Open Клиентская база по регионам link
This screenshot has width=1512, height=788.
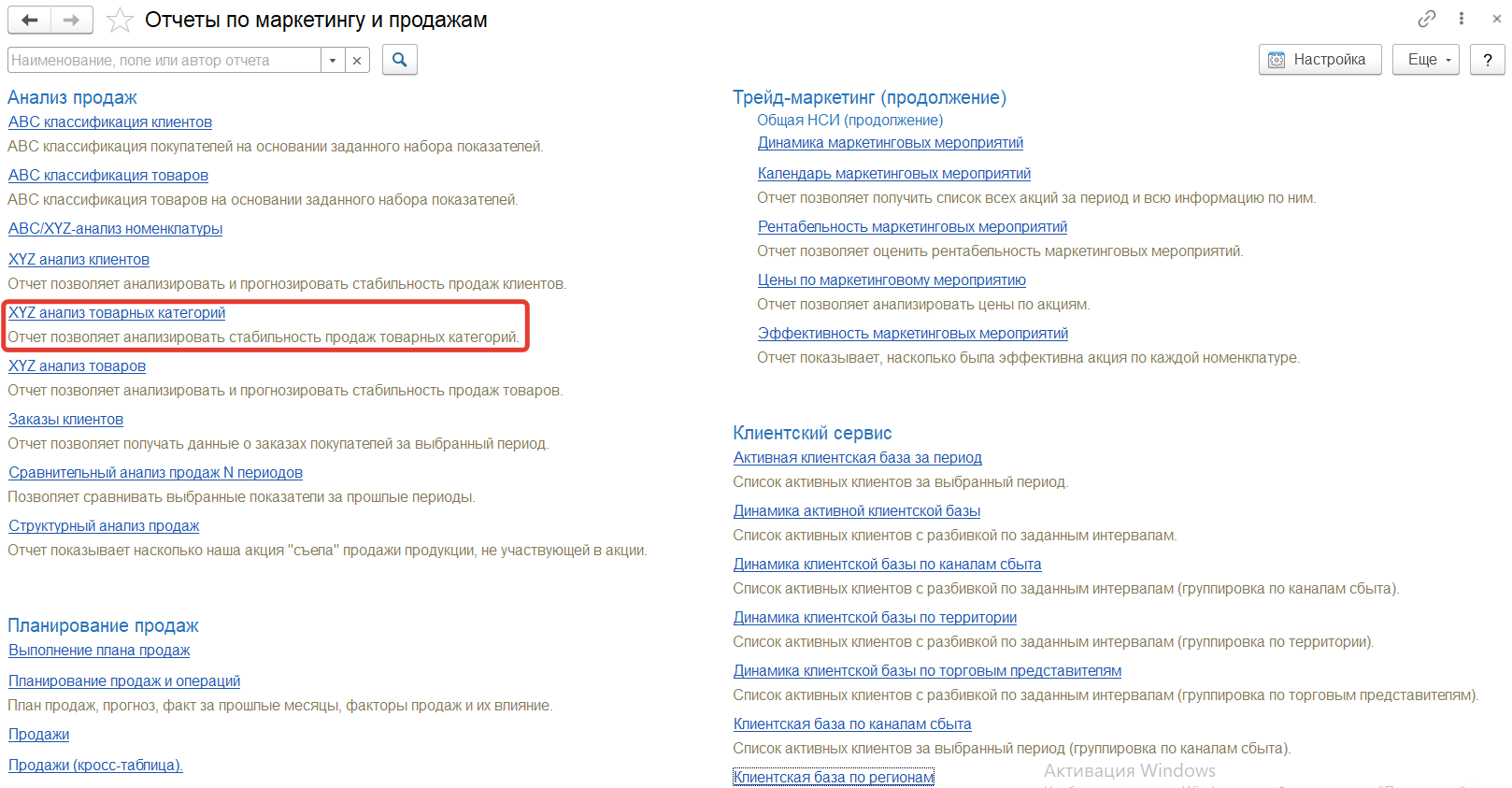click(x=834, y=778)
